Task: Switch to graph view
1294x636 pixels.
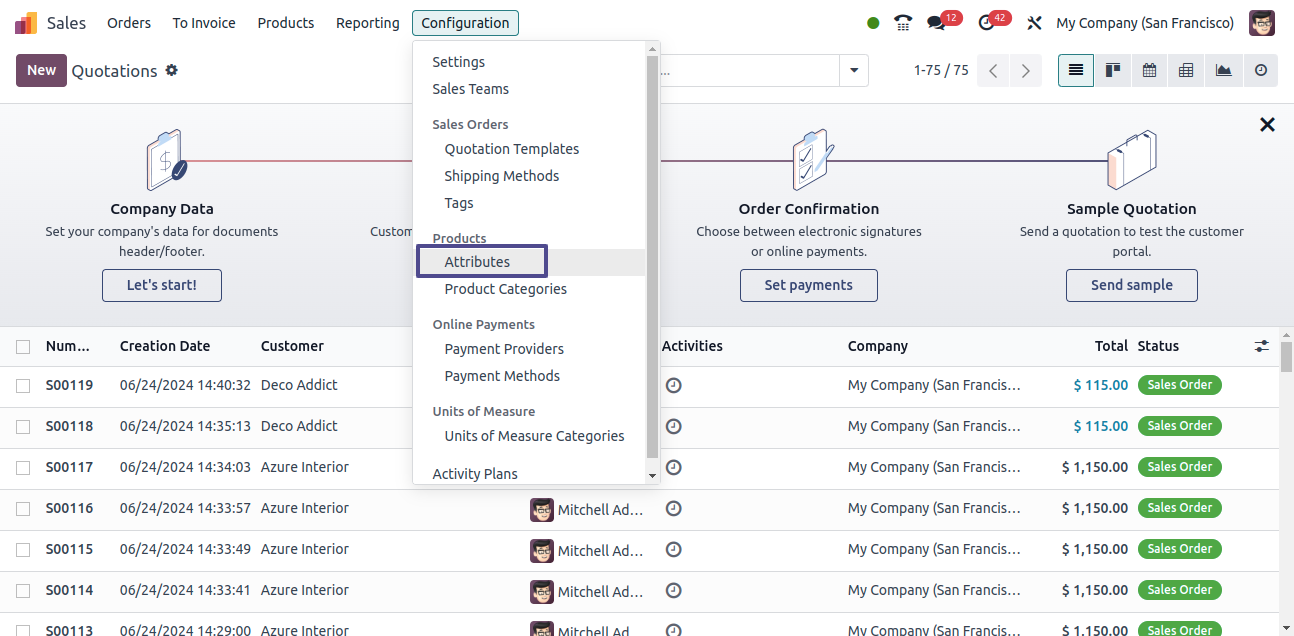Action: pos(1223,70)
